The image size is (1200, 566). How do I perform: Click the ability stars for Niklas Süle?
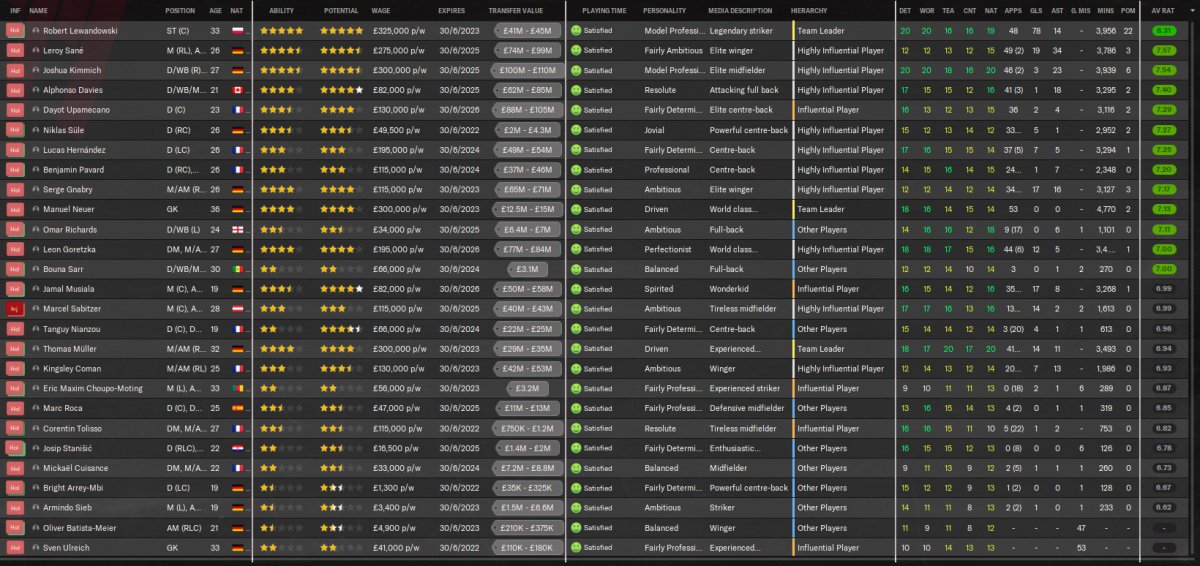pyautogui.click(x=281, y=130)
